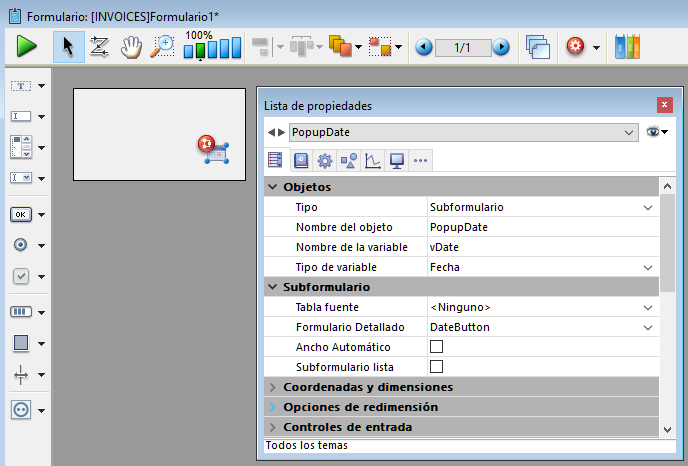
Task: Open the library books icon
Action: click(627, 46)
